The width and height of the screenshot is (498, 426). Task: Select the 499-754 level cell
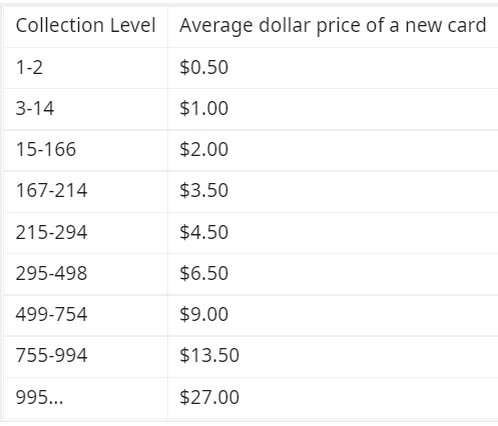point(86,315)
